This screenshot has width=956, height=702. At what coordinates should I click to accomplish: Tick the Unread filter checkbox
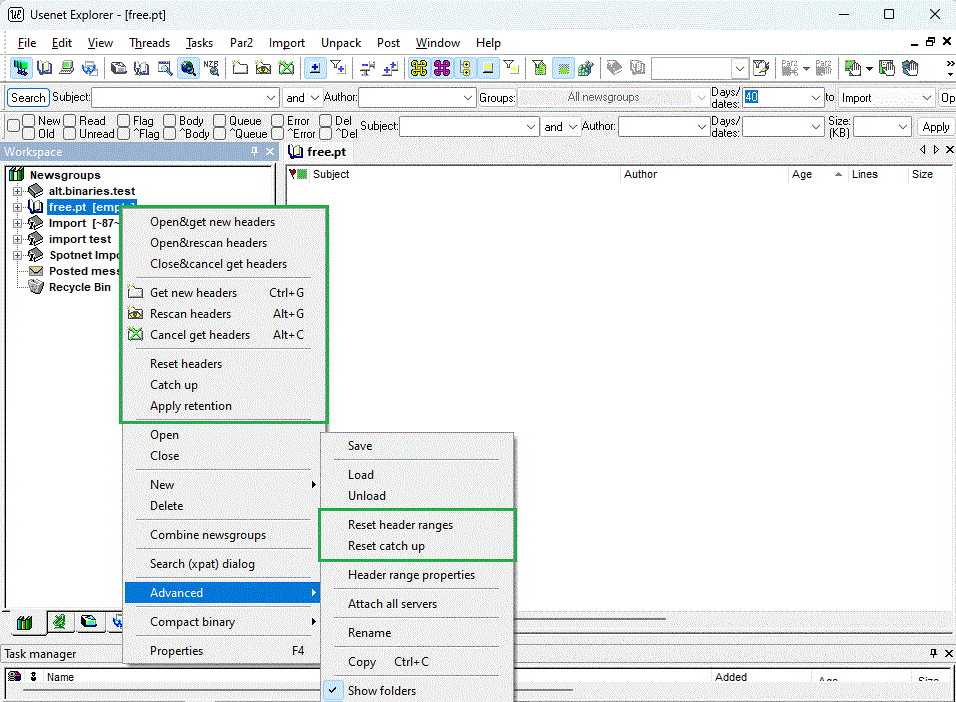point(70,133)
